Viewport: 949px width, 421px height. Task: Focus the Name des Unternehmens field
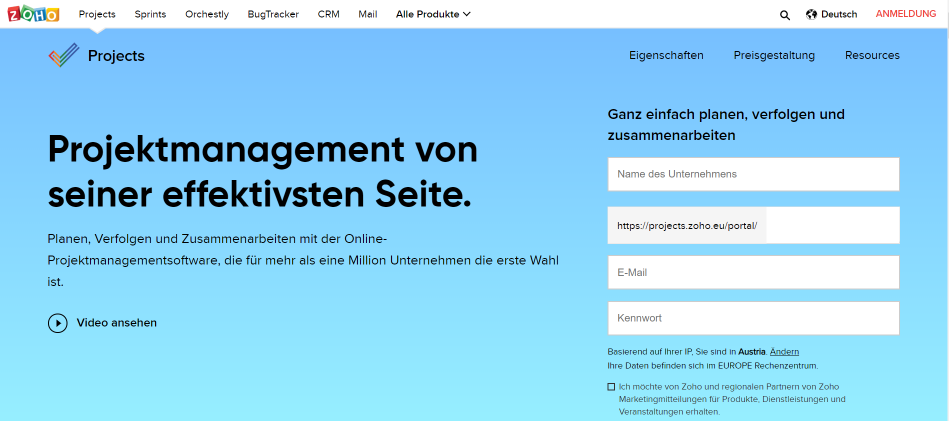(x=754, y=174)
